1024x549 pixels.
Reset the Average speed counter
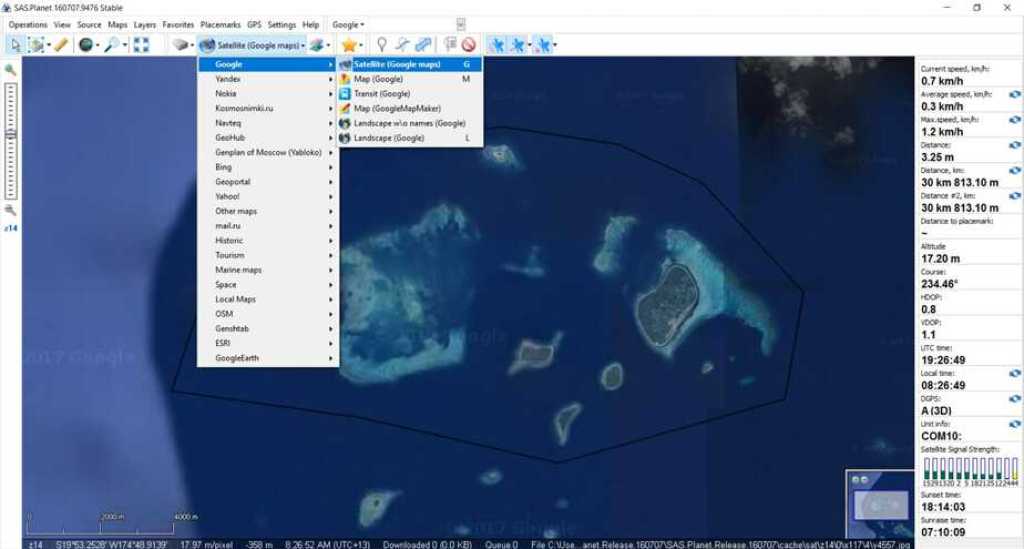click(1014, 93)
